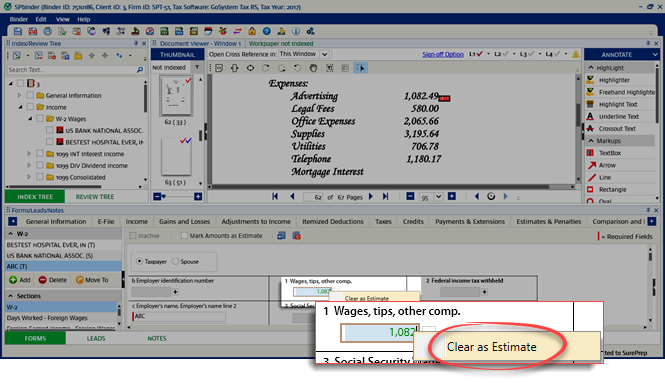Check the W-2 Wages folder checkbox
Viewport: 665px width, 388px height.
click(x=40, y=119)
